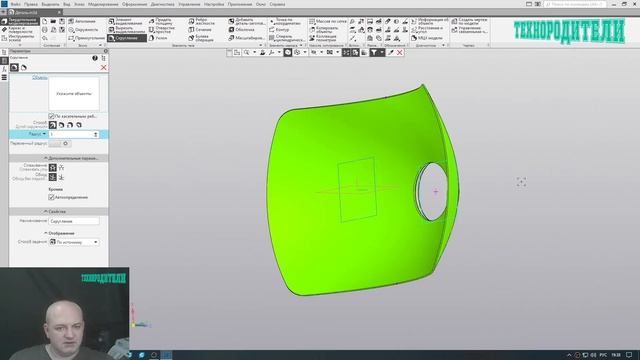
Task: Select the Прямоугольник sketch tool
Action: point(86,38)
